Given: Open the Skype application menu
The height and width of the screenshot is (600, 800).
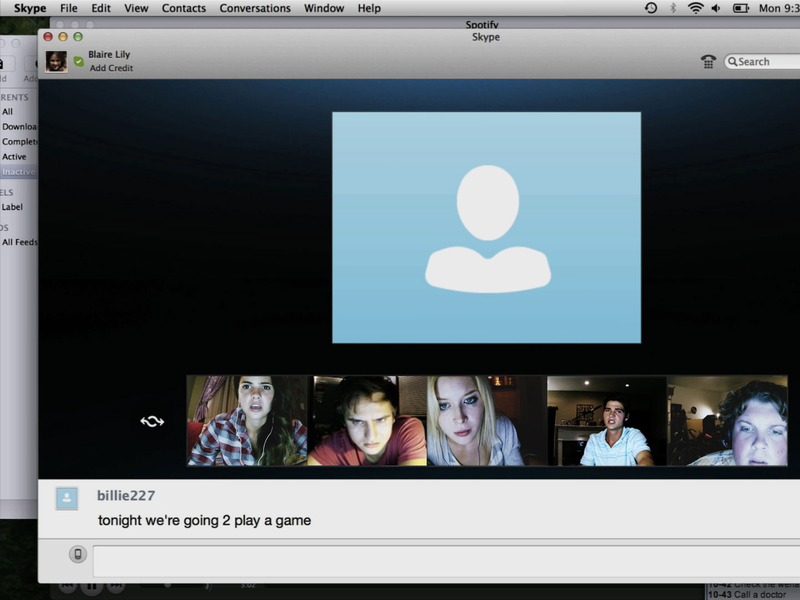Looking at the screenshot, I should 30,8.
